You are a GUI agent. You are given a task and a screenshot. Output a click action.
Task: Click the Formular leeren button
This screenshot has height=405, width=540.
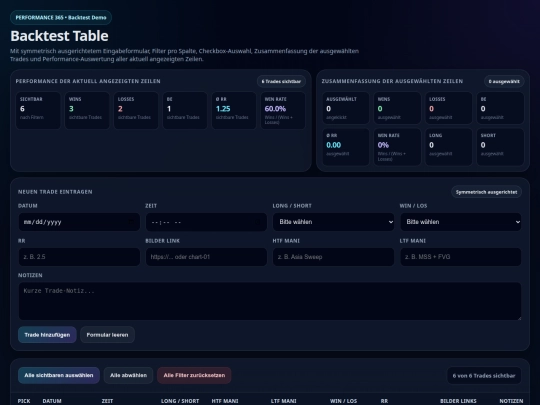point(107,335)
